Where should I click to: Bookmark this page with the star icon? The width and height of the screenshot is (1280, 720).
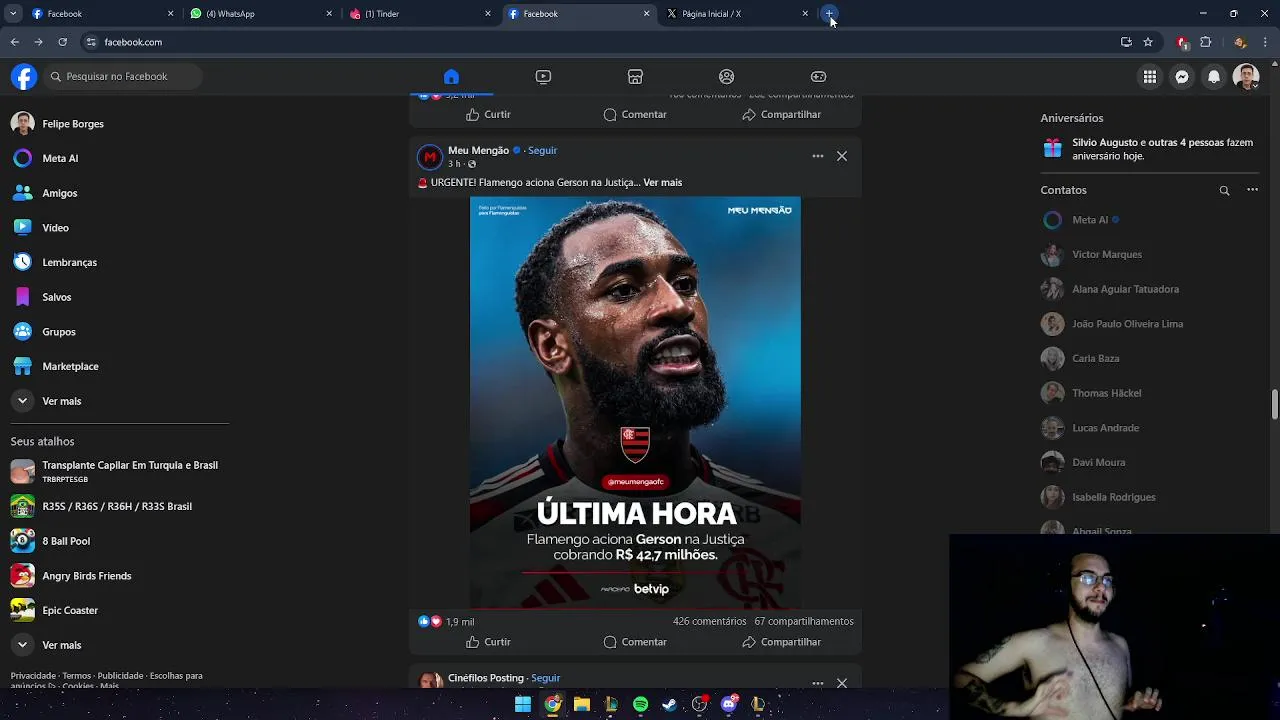[x=1148, y=42]
